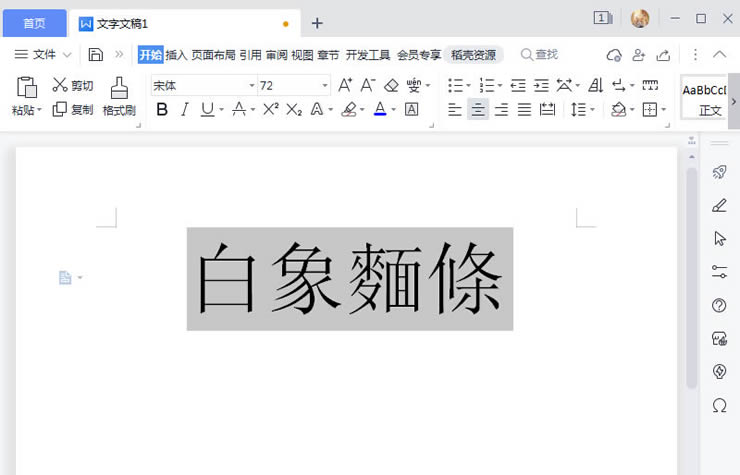Viewport: 740px width, 475px height.
Task: Apply superscript X² formatting
Action: point(271,110)
